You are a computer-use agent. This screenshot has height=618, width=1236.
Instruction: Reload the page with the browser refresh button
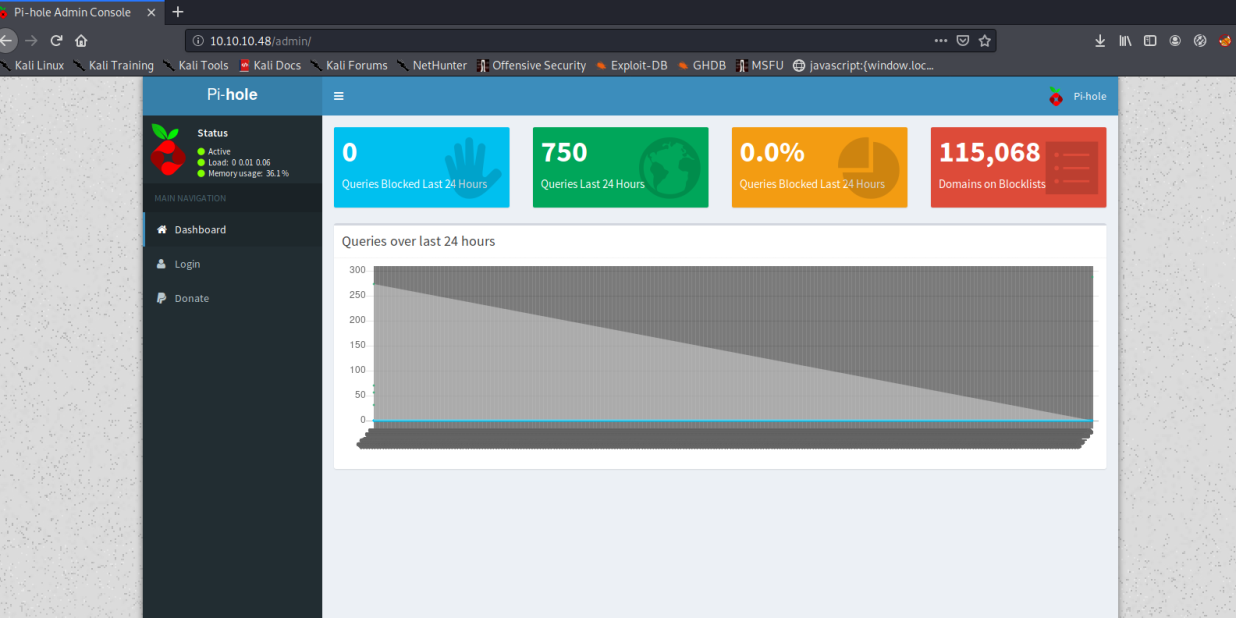(x=57, y=41)
